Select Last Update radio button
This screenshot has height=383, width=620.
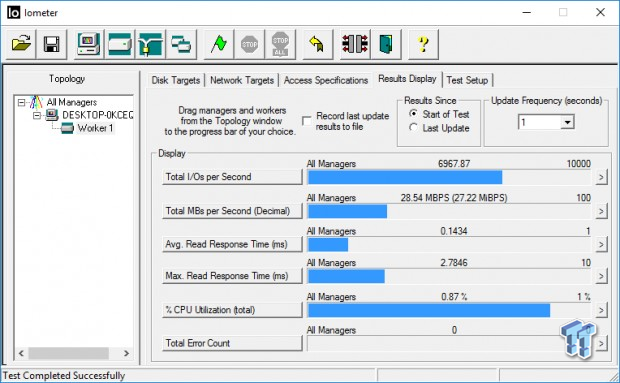(413, 127)
